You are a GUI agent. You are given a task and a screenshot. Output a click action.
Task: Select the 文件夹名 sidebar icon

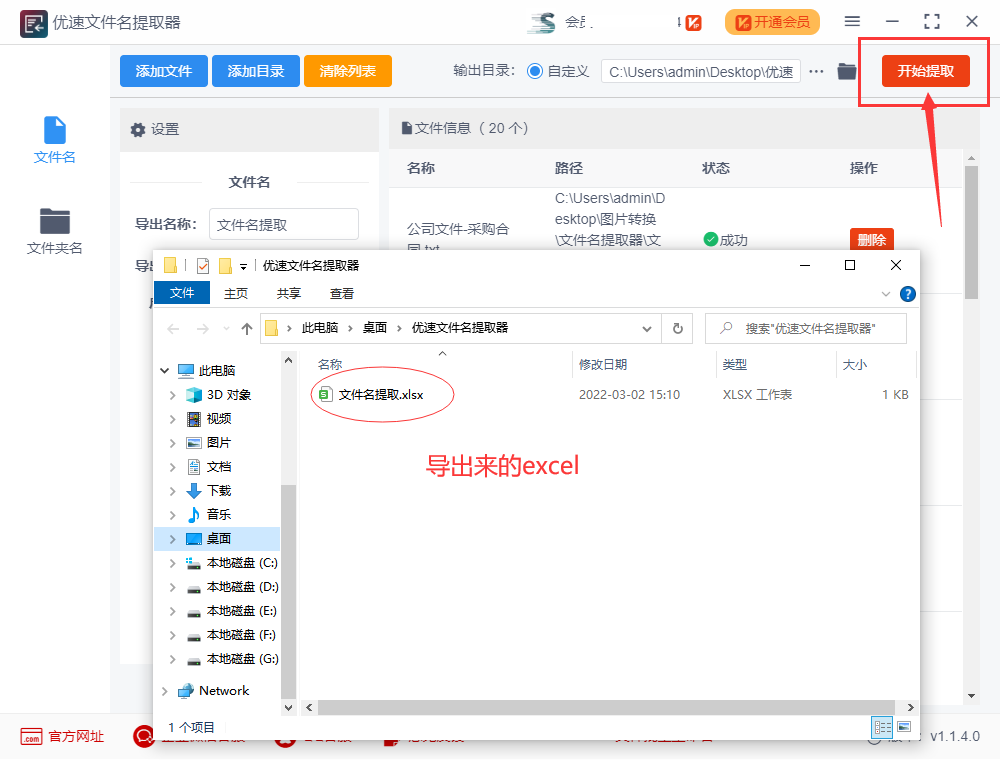click(x=54, y=226)
